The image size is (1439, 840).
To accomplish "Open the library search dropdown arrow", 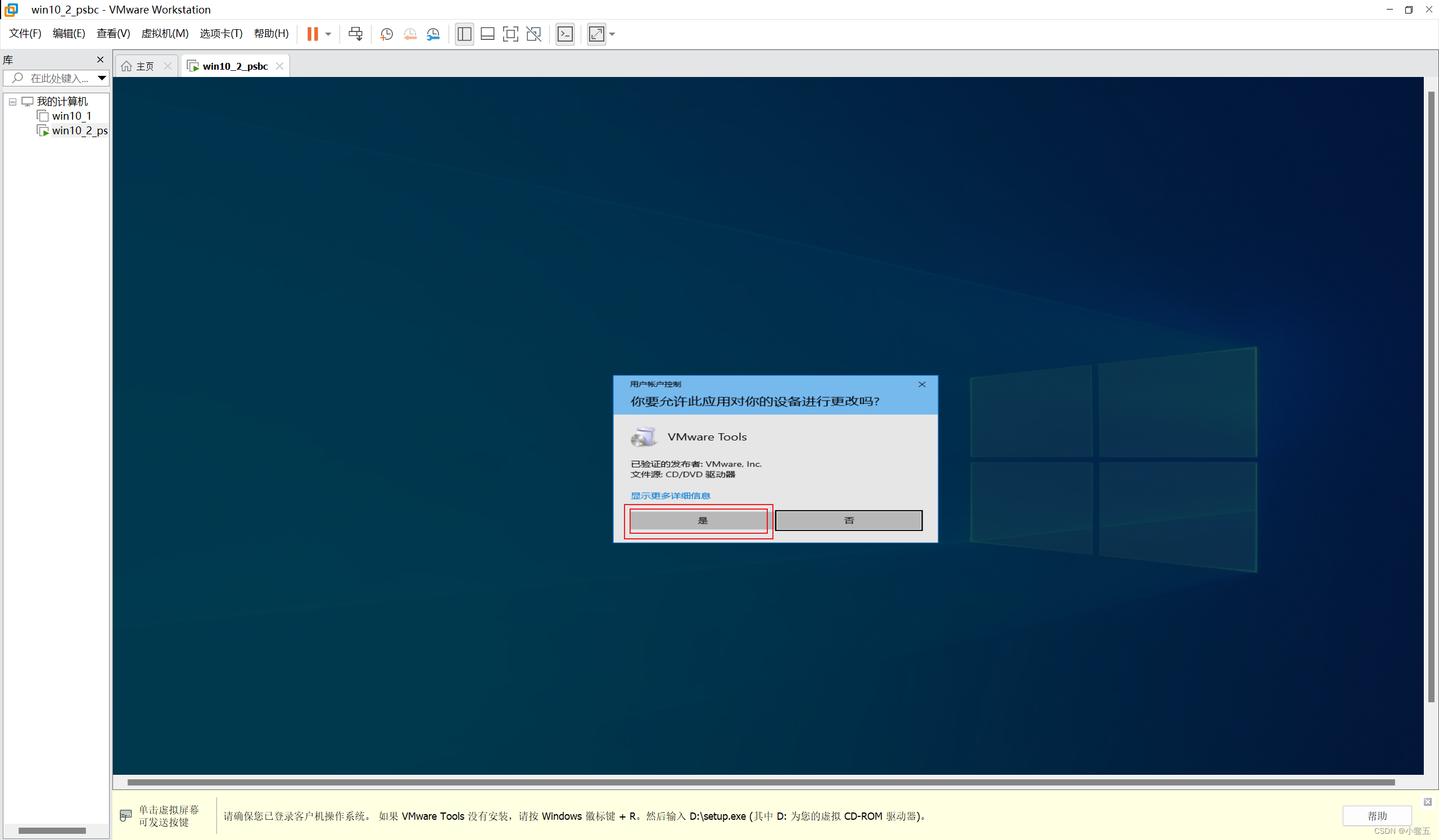I will (102, 78).
